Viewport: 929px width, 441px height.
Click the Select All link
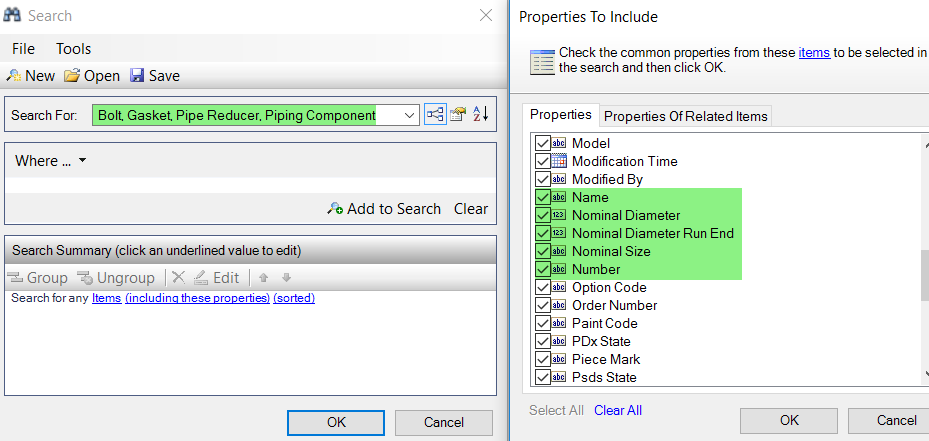coord(556,410)
